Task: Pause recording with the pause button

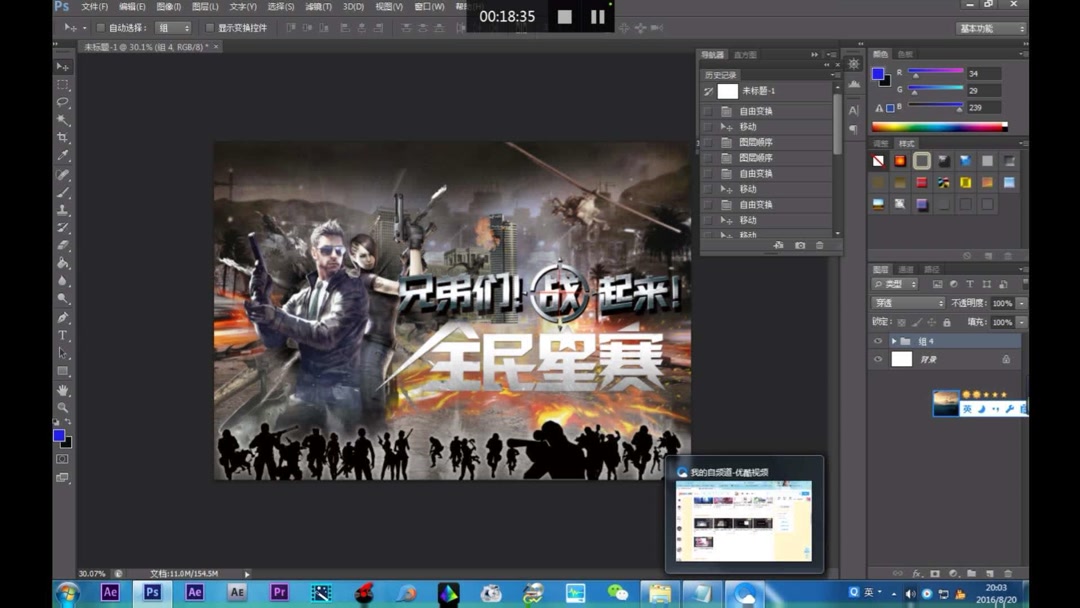Action: tap(596, 16)
